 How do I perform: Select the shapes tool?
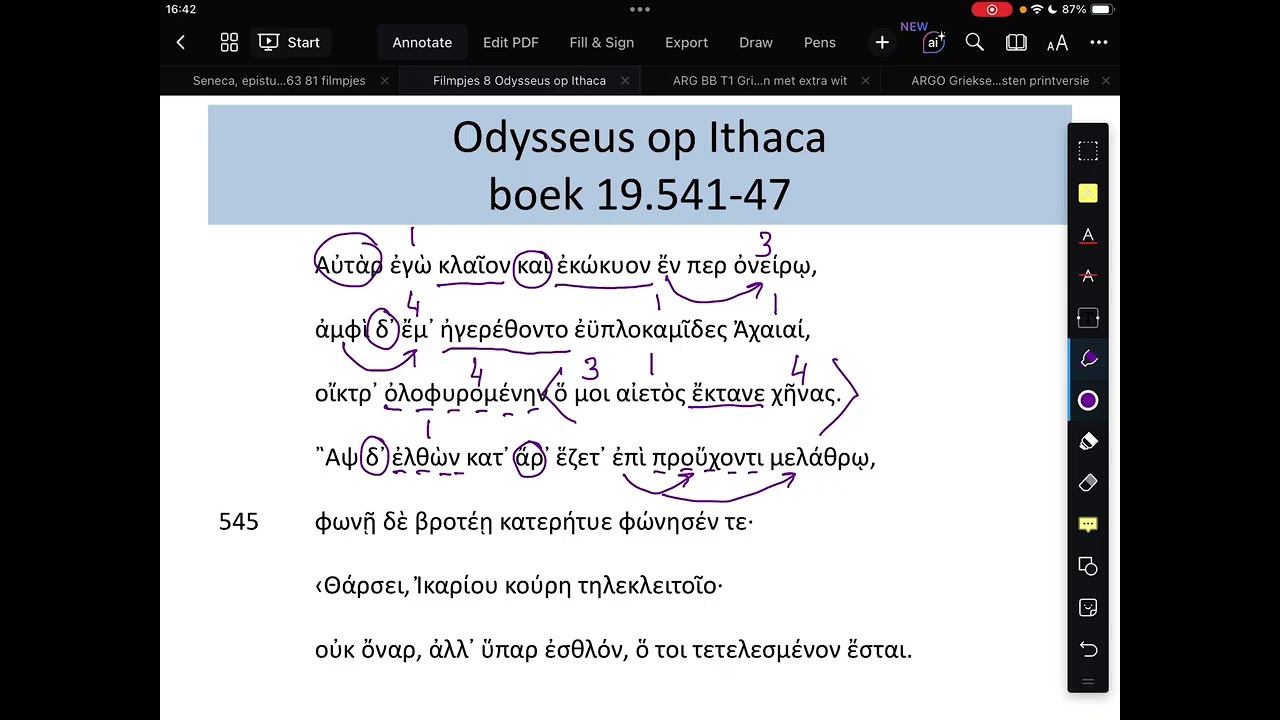tap(1088, 566)
